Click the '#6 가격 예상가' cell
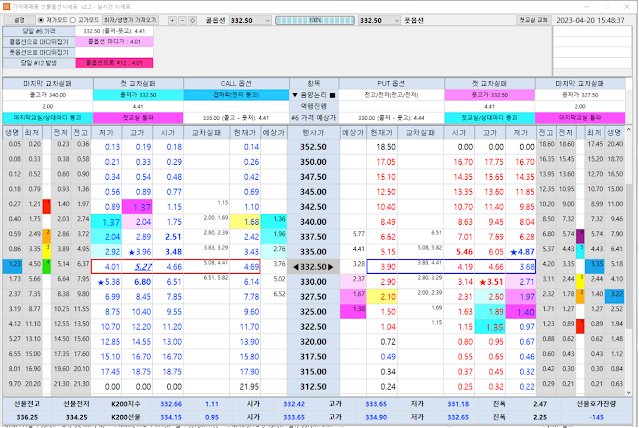Screen dimensions: 639x428 314,118
